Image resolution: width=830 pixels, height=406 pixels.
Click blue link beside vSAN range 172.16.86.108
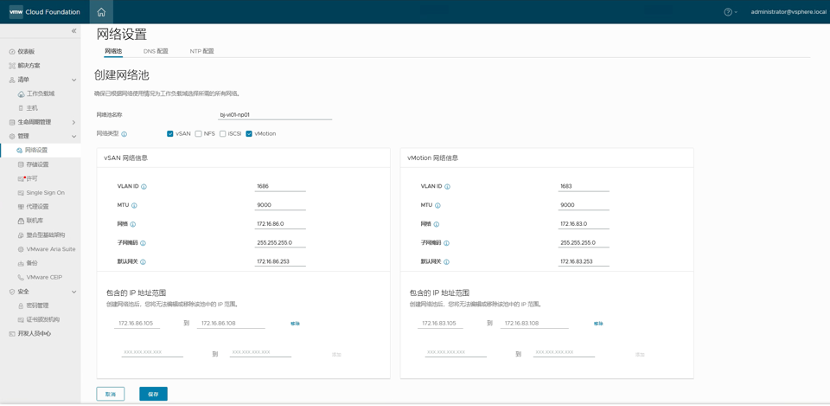tap(295, 323)
